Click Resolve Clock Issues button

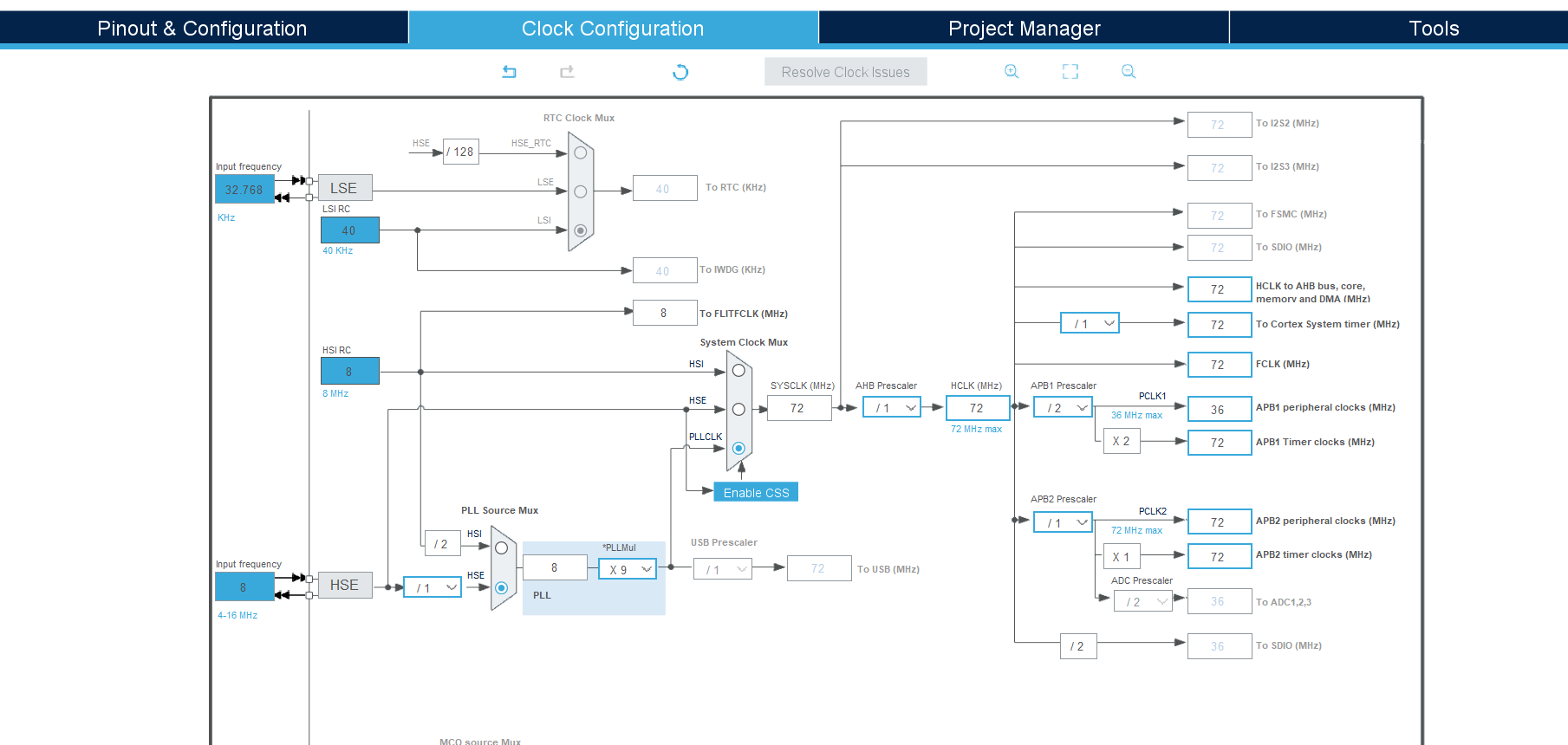pyautogui.click(x=846, y=72)
